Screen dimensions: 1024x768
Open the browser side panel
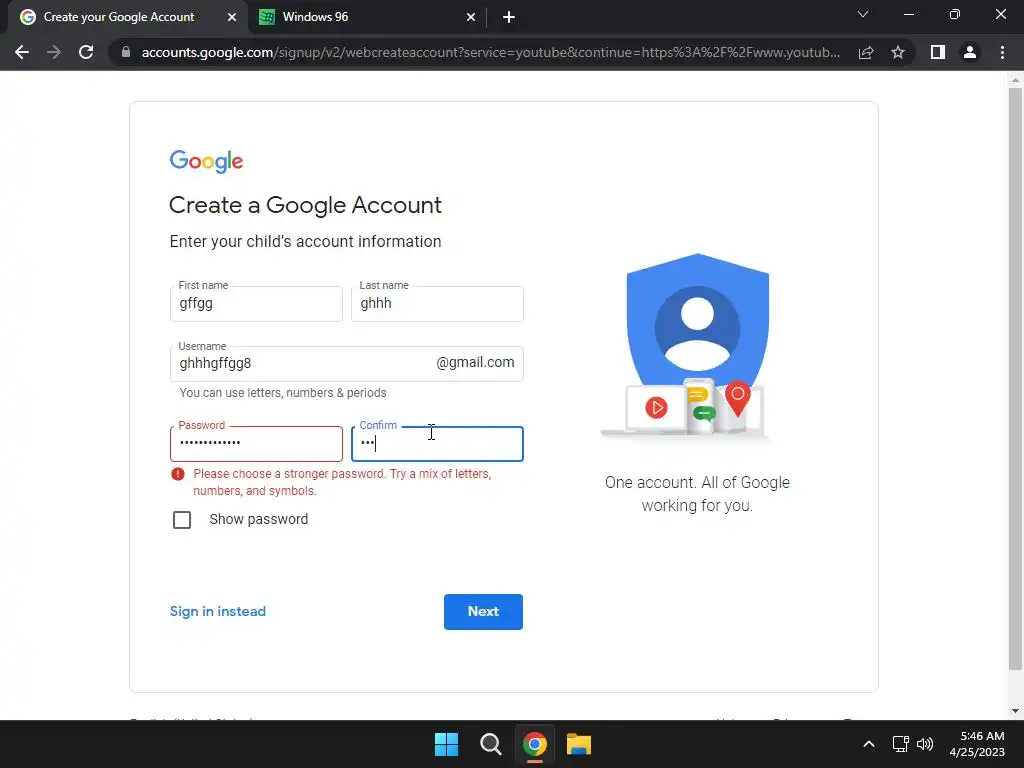938,52
